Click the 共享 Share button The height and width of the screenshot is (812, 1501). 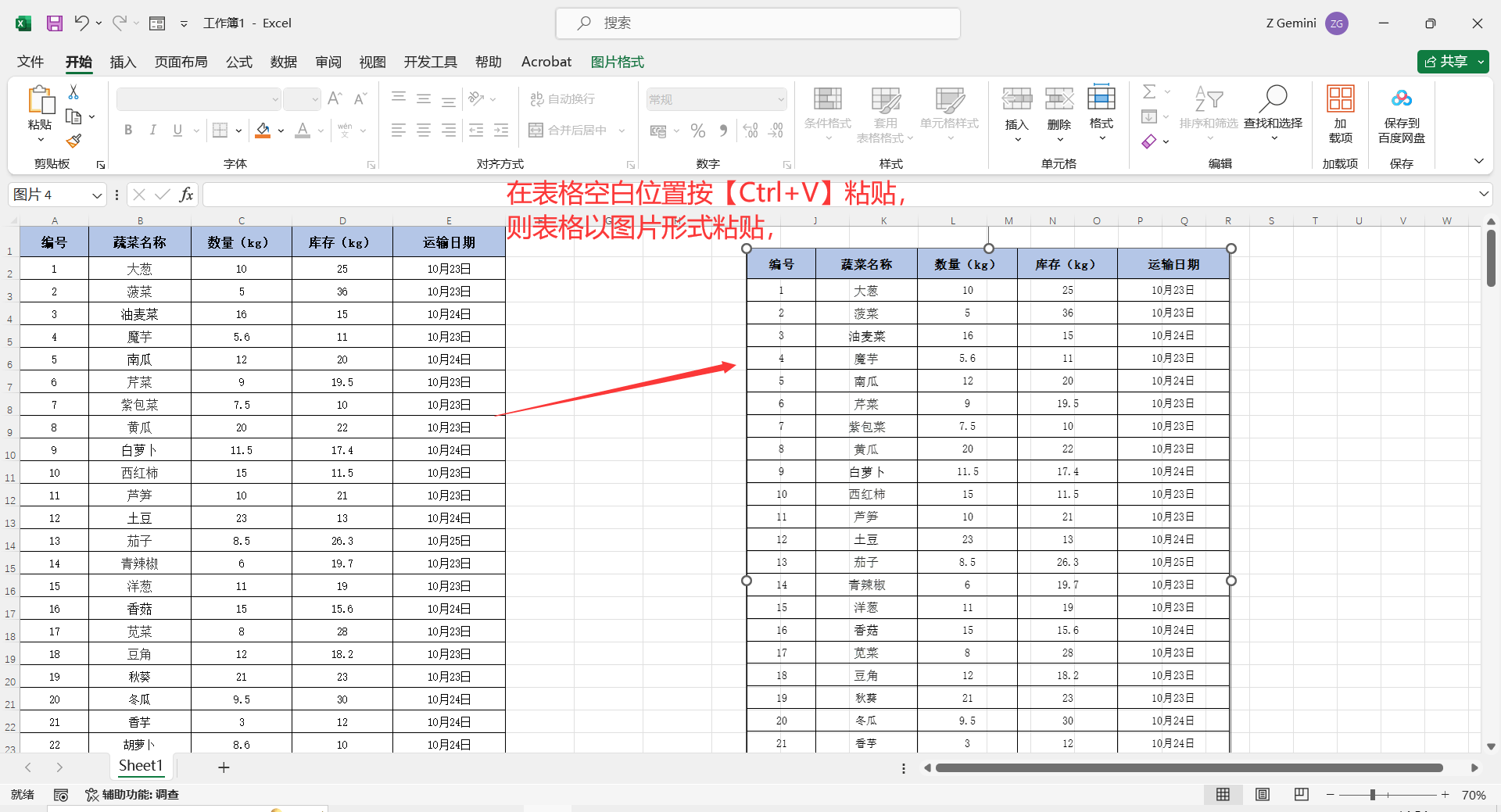[x=1446, y=62]
